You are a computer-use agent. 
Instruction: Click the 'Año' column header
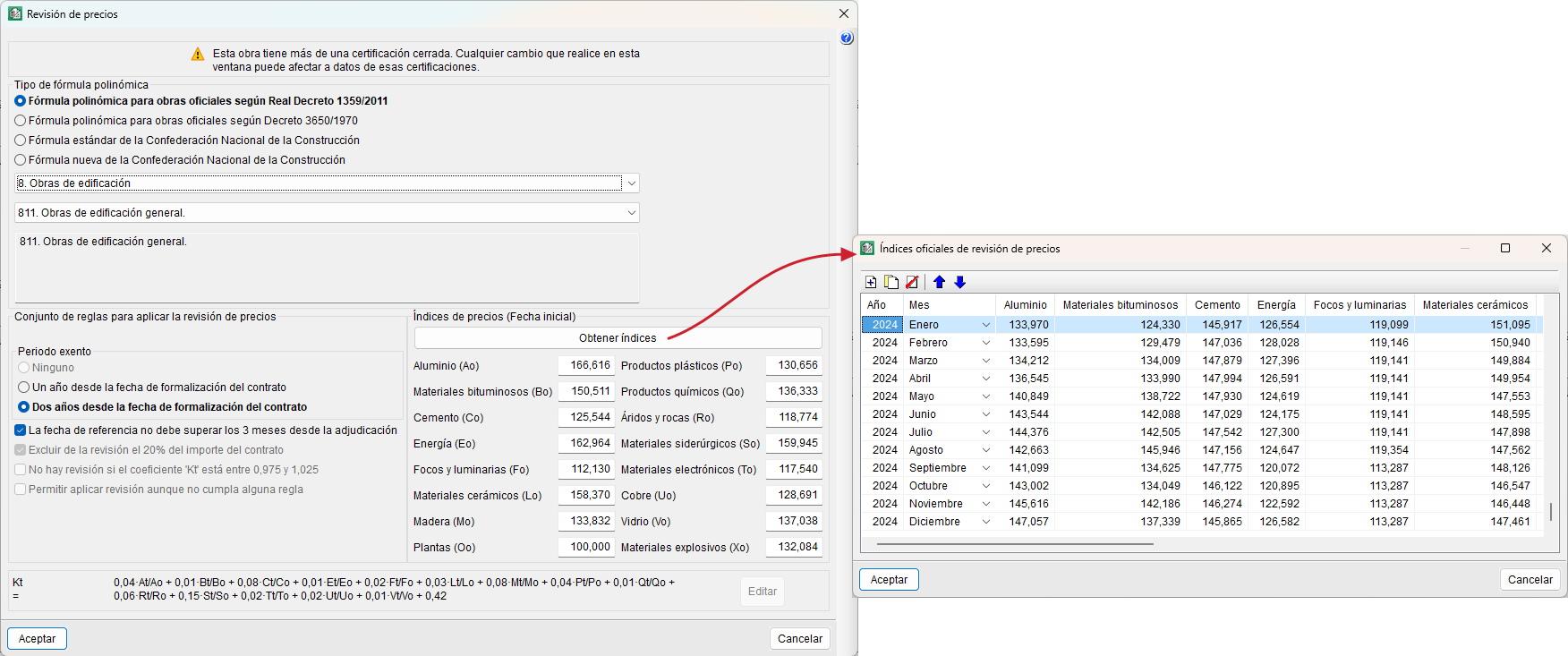[882, 305]
